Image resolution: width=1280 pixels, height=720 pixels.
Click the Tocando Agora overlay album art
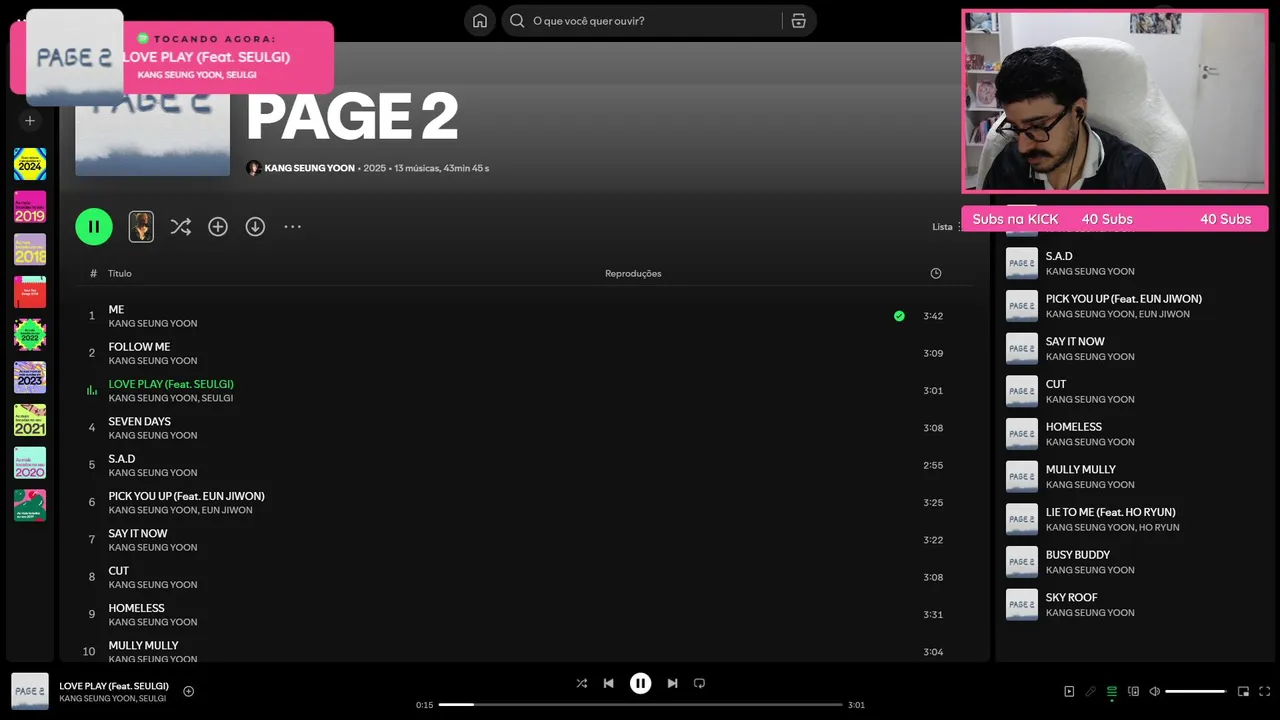[x=74, y=57]
